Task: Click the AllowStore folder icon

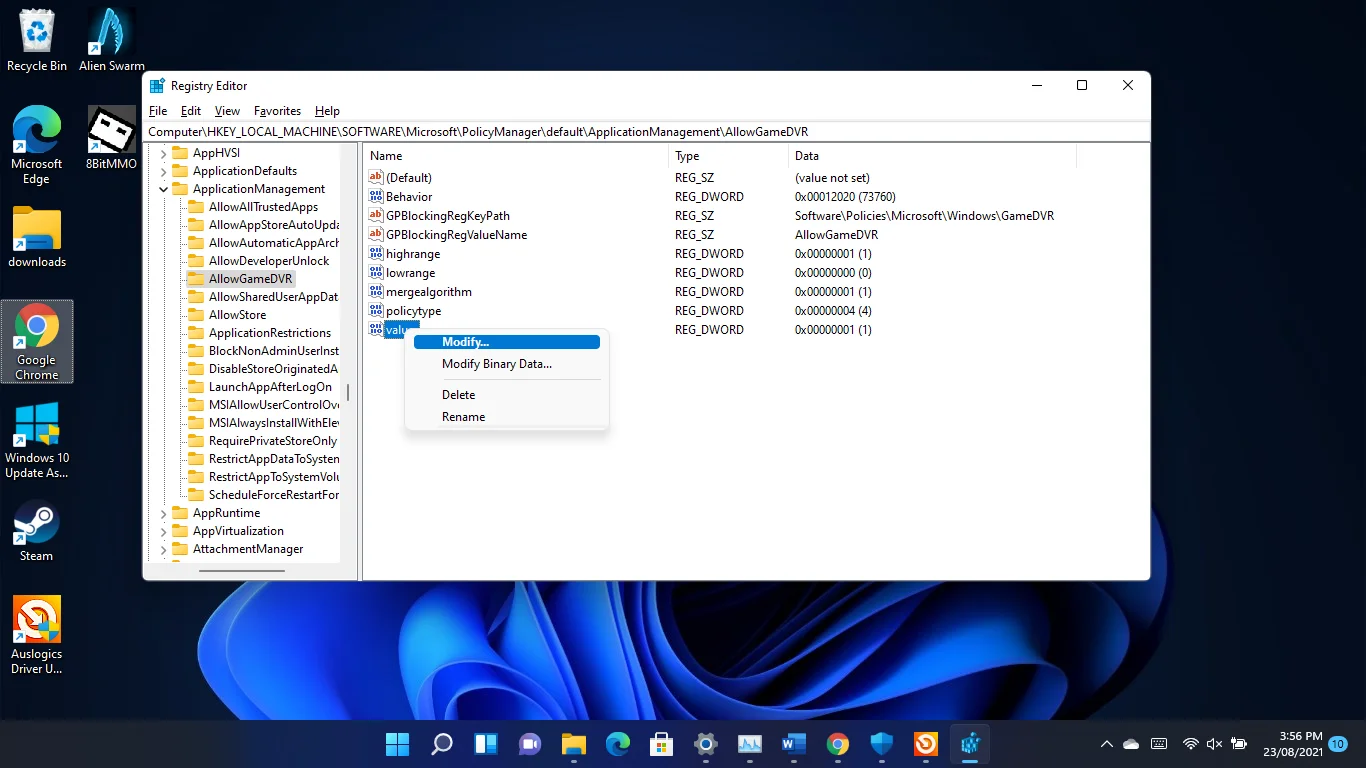Action: (196, 315)
